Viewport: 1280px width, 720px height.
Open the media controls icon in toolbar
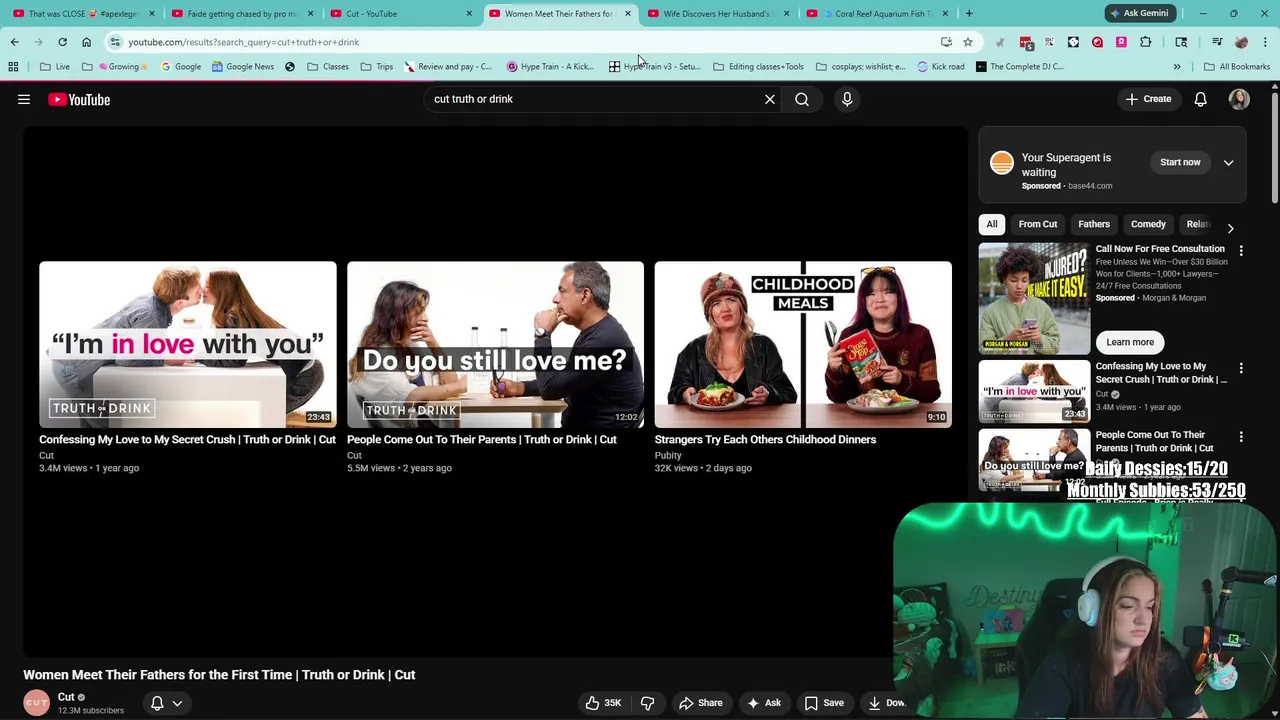tap(1217, 42)
